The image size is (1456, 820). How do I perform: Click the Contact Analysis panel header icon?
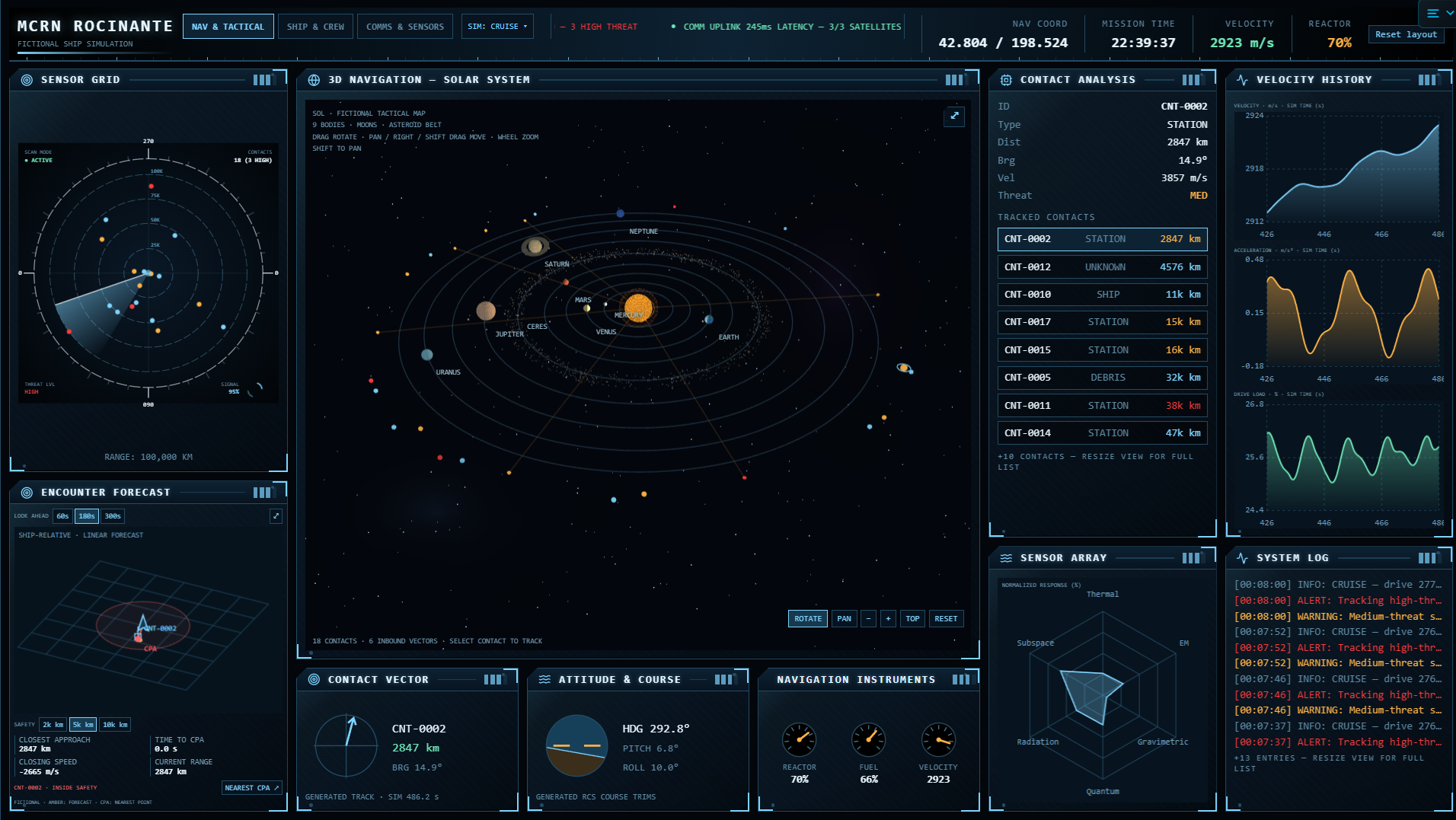pos(1006,80)
